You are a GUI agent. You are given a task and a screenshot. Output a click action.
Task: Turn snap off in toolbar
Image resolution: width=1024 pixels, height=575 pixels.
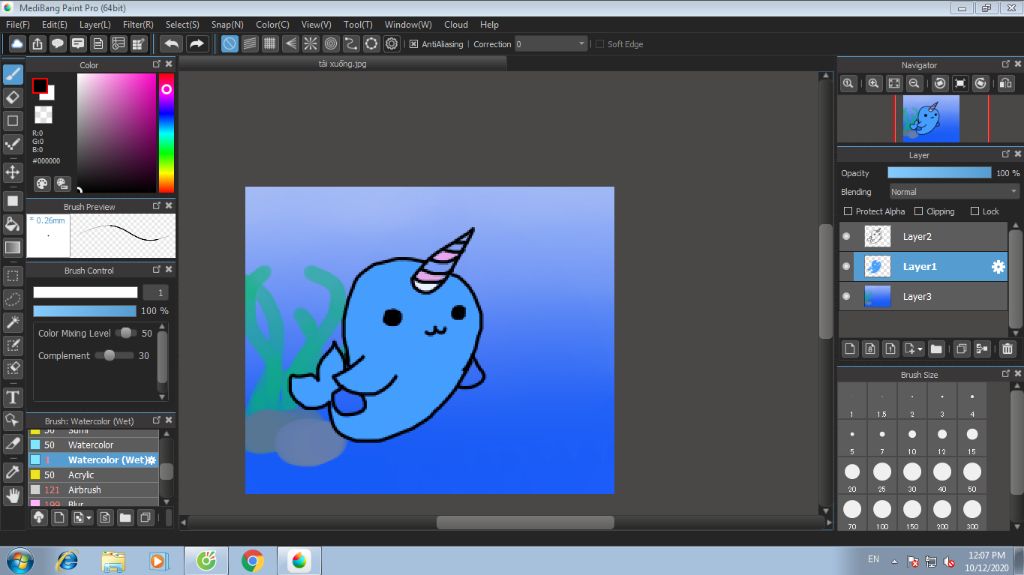tap(229, 44)
